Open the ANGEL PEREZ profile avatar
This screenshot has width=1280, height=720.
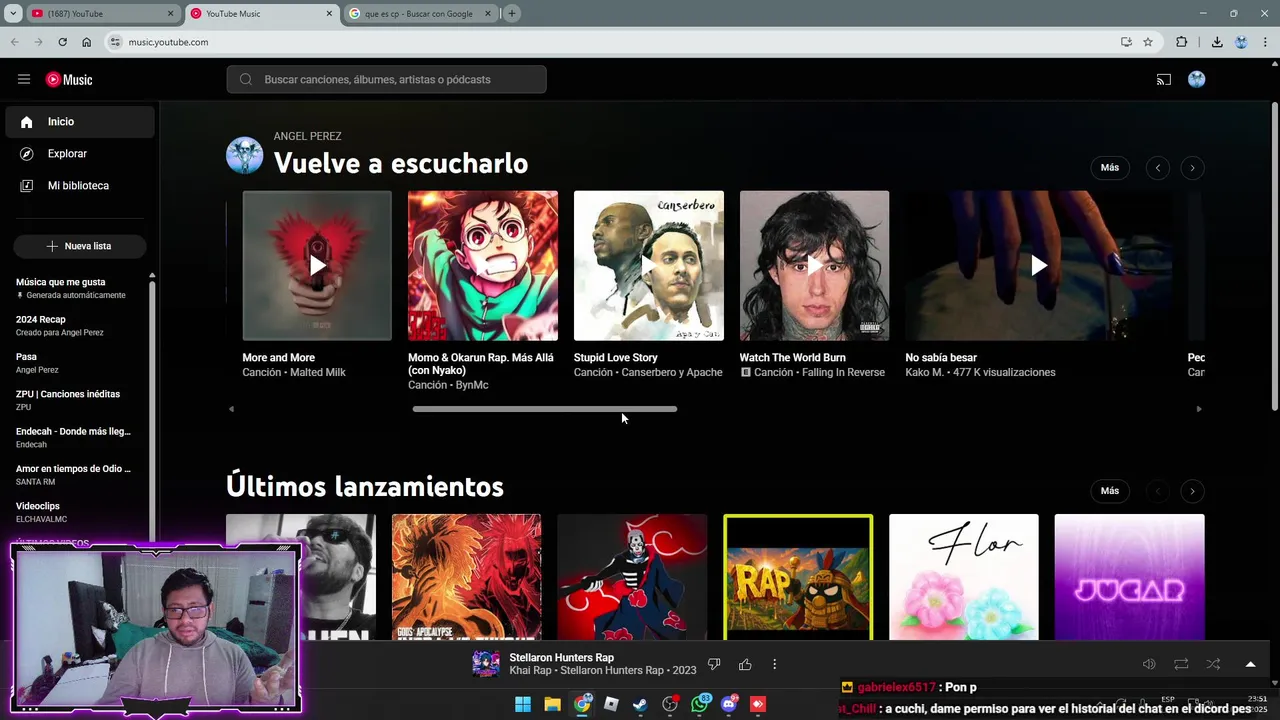coord(245,156)
